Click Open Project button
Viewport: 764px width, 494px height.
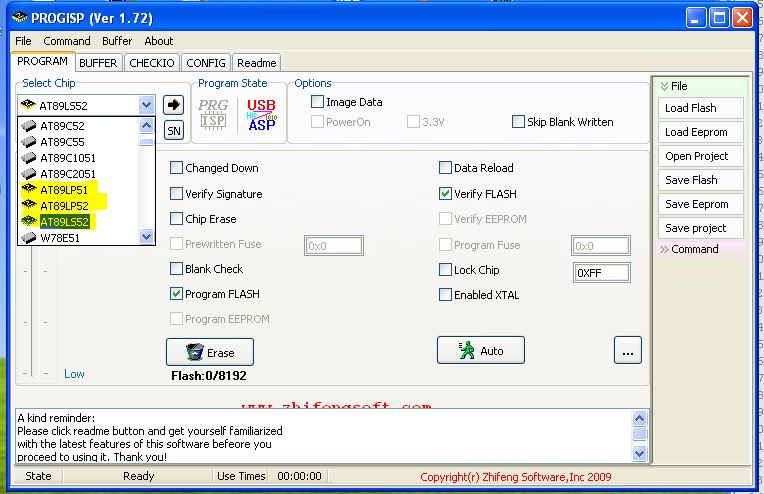pyautogui.click(x=701, y=156)
